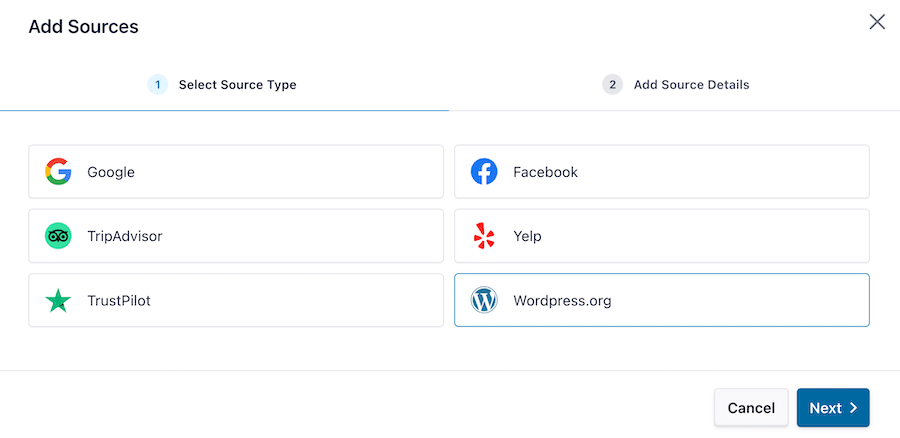The image size is (900, 438).
Task: Click the Facebook logo icon
Action: coord(484,172)
